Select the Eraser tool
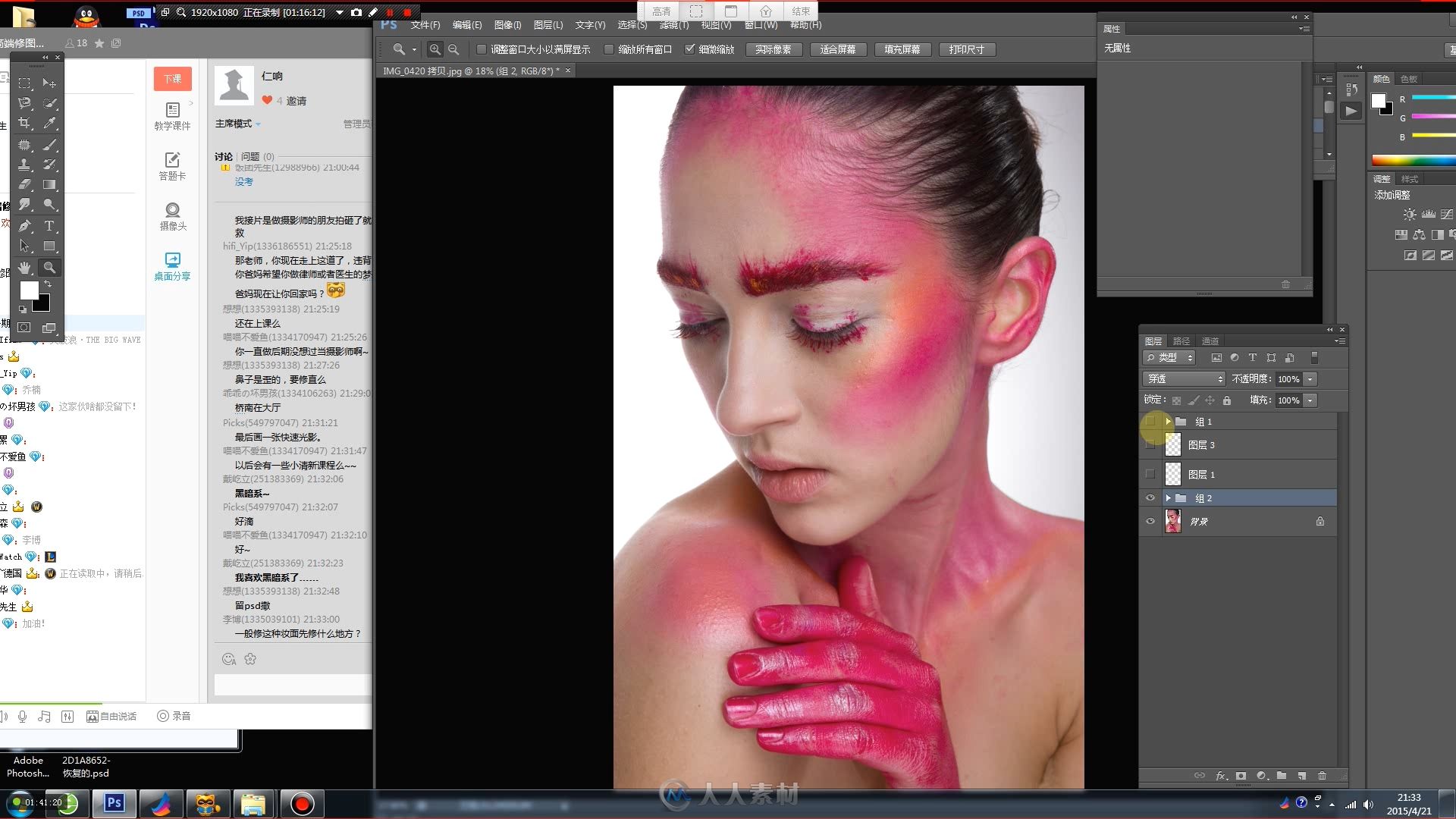This screenshot has width=1456, height=819. (x=24, y=184)
